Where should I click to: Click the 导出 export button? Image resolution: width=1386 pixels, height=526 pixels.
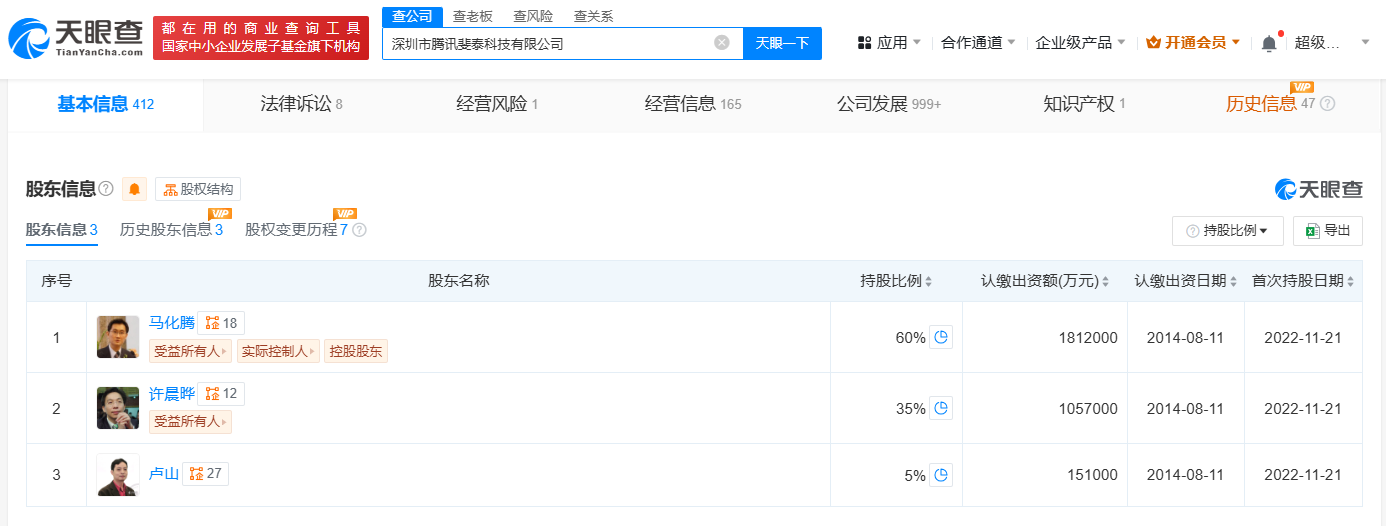[1328, 231]
